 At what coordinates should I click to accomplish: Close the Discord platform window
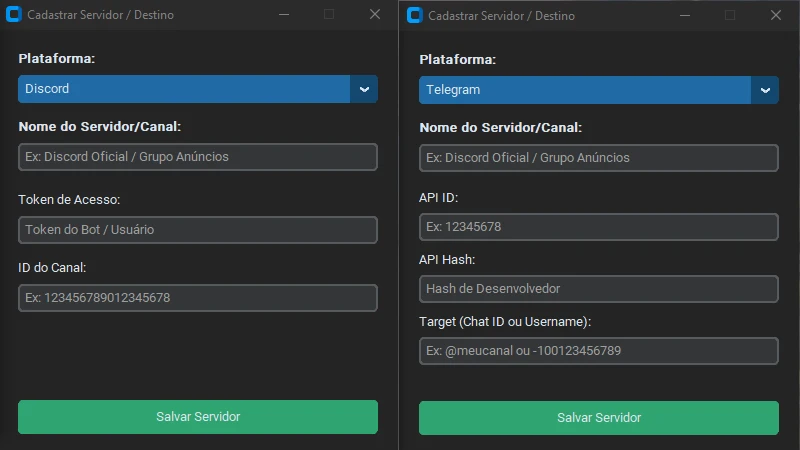pos(375,14)
